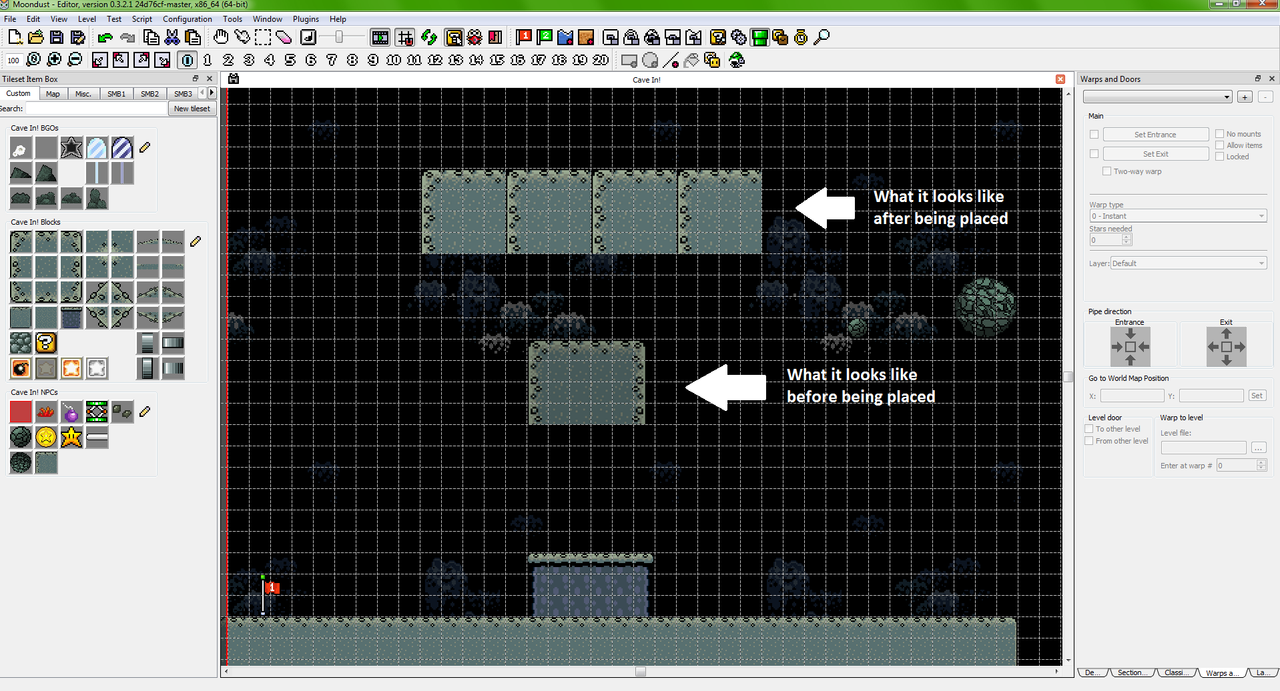Open the Level menu
This screenshot has height=691, width=1280.
(87, 19)
